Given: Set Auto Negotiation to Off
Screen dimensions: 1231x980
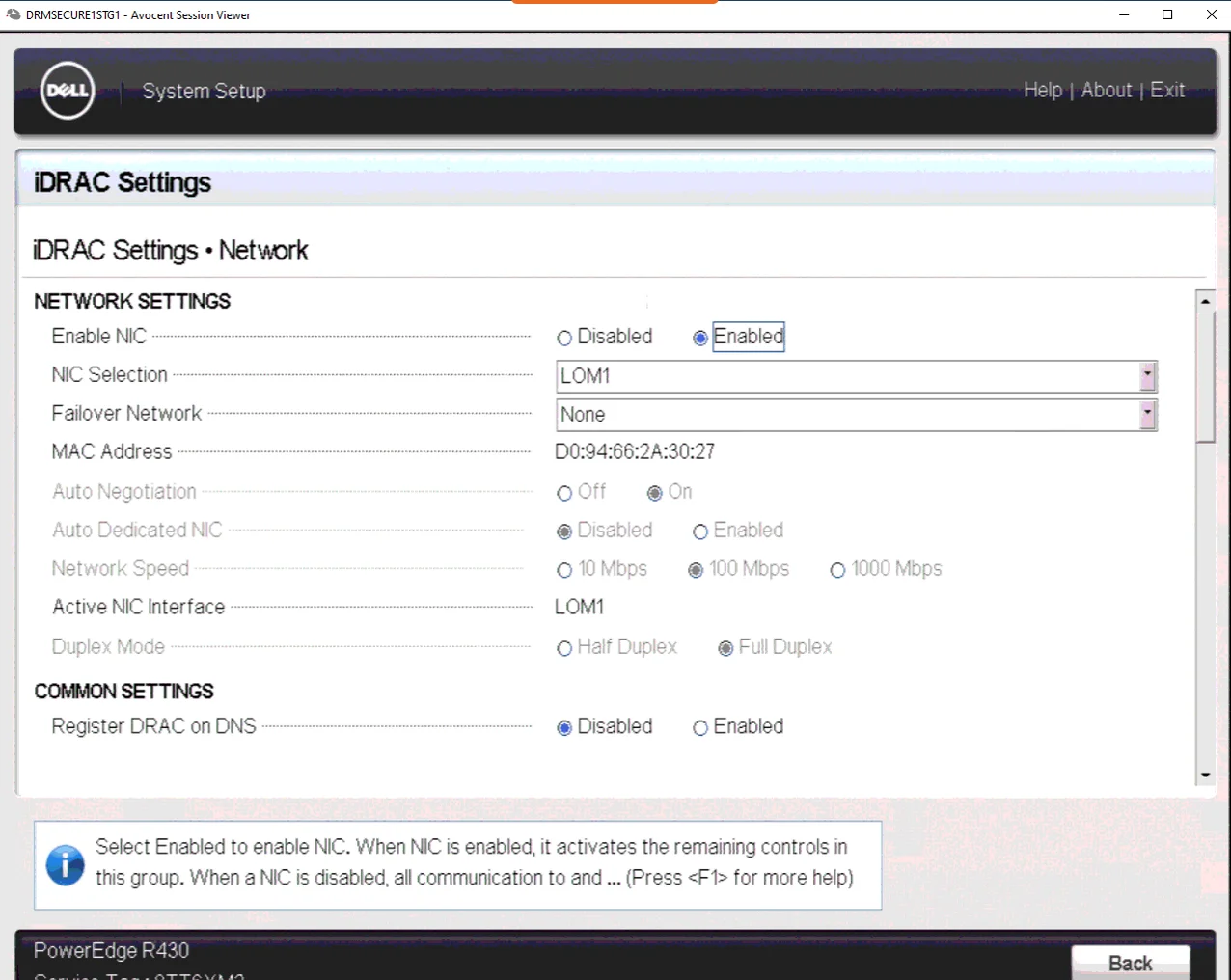Looking at the screenshot, I should [564, 493].
